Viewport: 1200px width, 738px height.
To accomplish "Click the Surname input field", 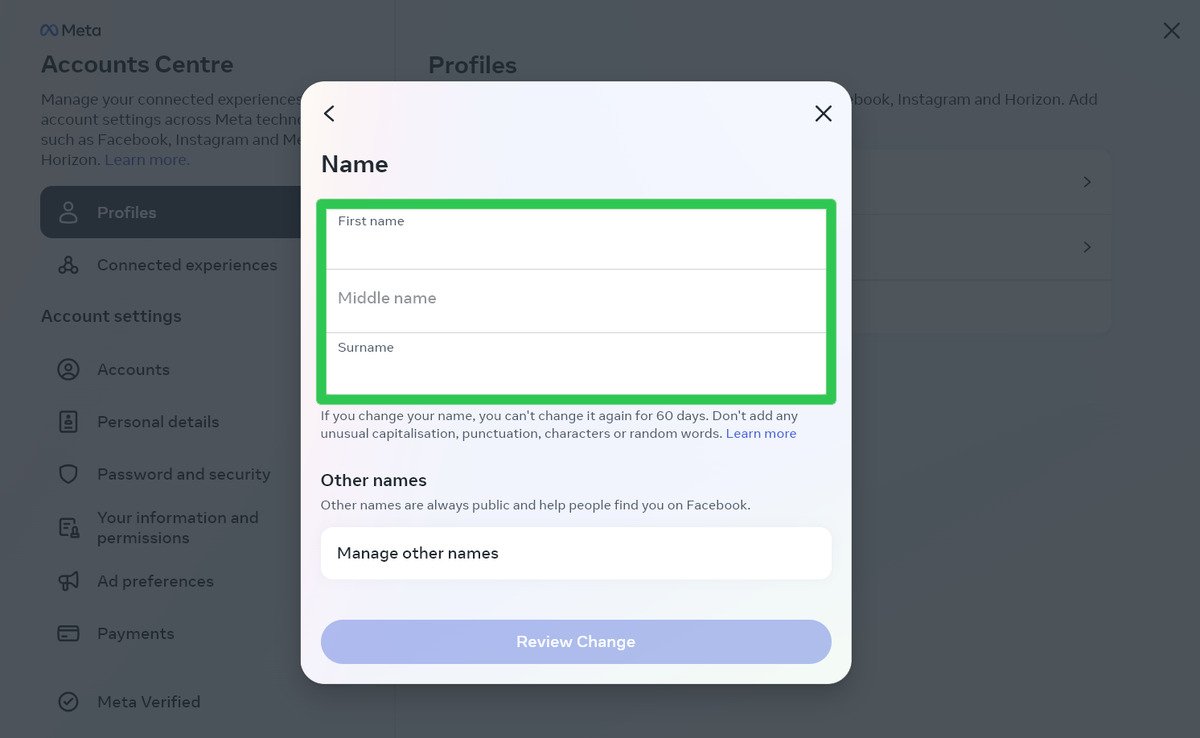I will (576, 365).
